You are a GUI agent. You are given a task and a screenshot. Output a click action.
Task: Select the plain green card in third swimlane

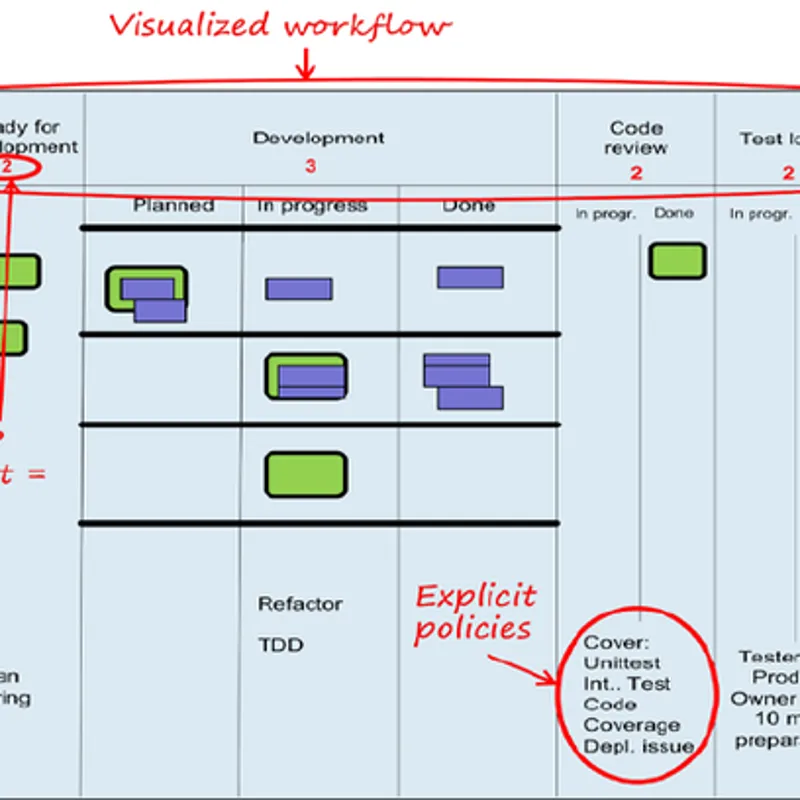click(x=306, y=474)
